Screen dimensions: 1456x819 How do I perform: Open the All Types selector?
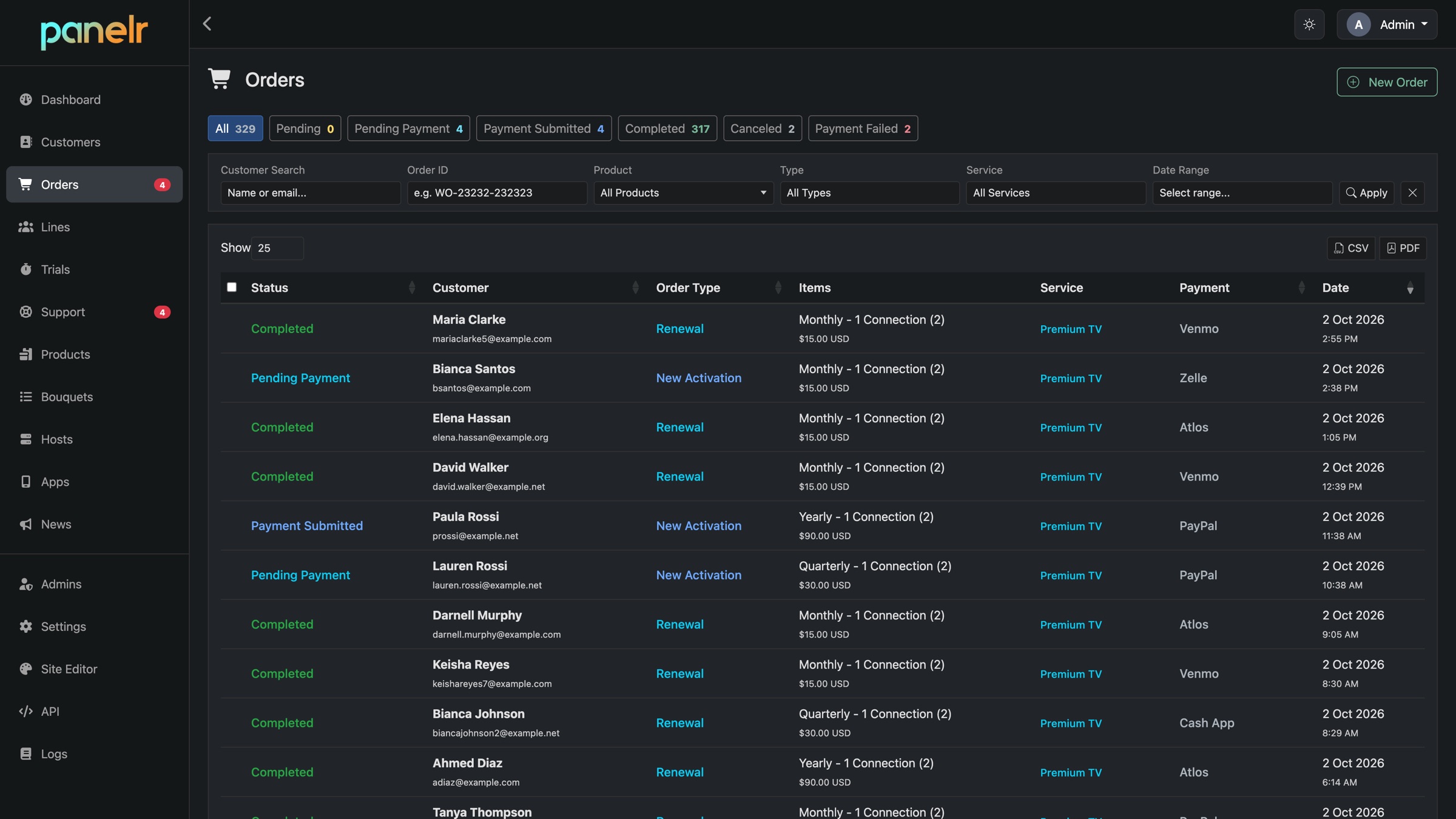pos(869,193)
